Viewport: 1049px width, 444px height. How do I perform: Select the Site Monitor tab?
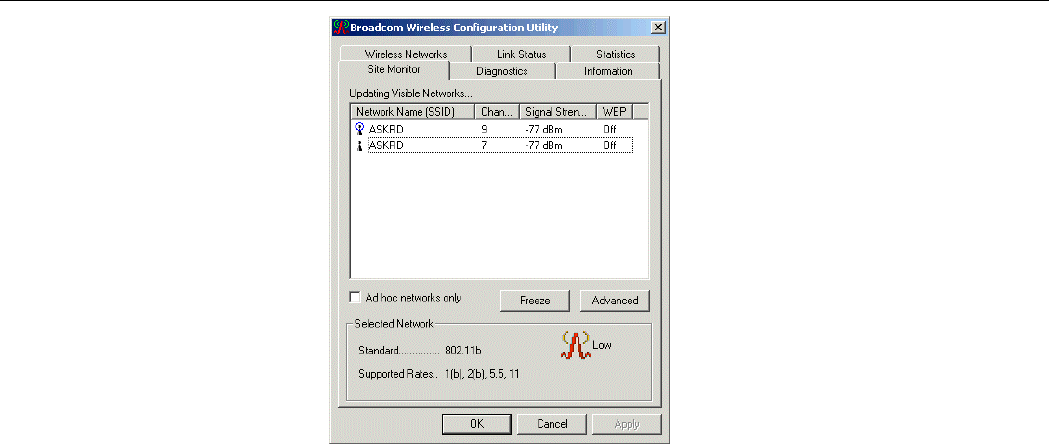(x=394, y=70)
